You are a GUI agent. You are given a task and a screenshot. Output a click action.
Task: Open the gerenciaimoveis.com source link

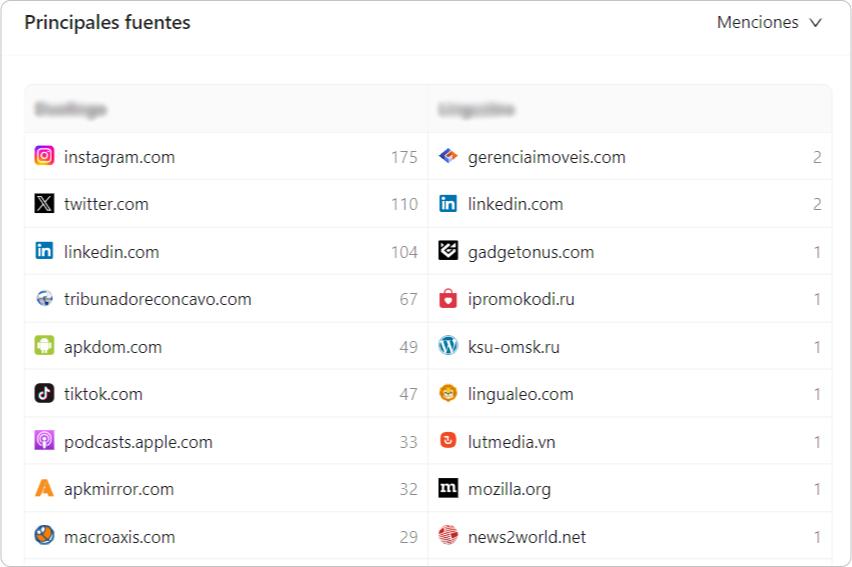click(547, 157)
